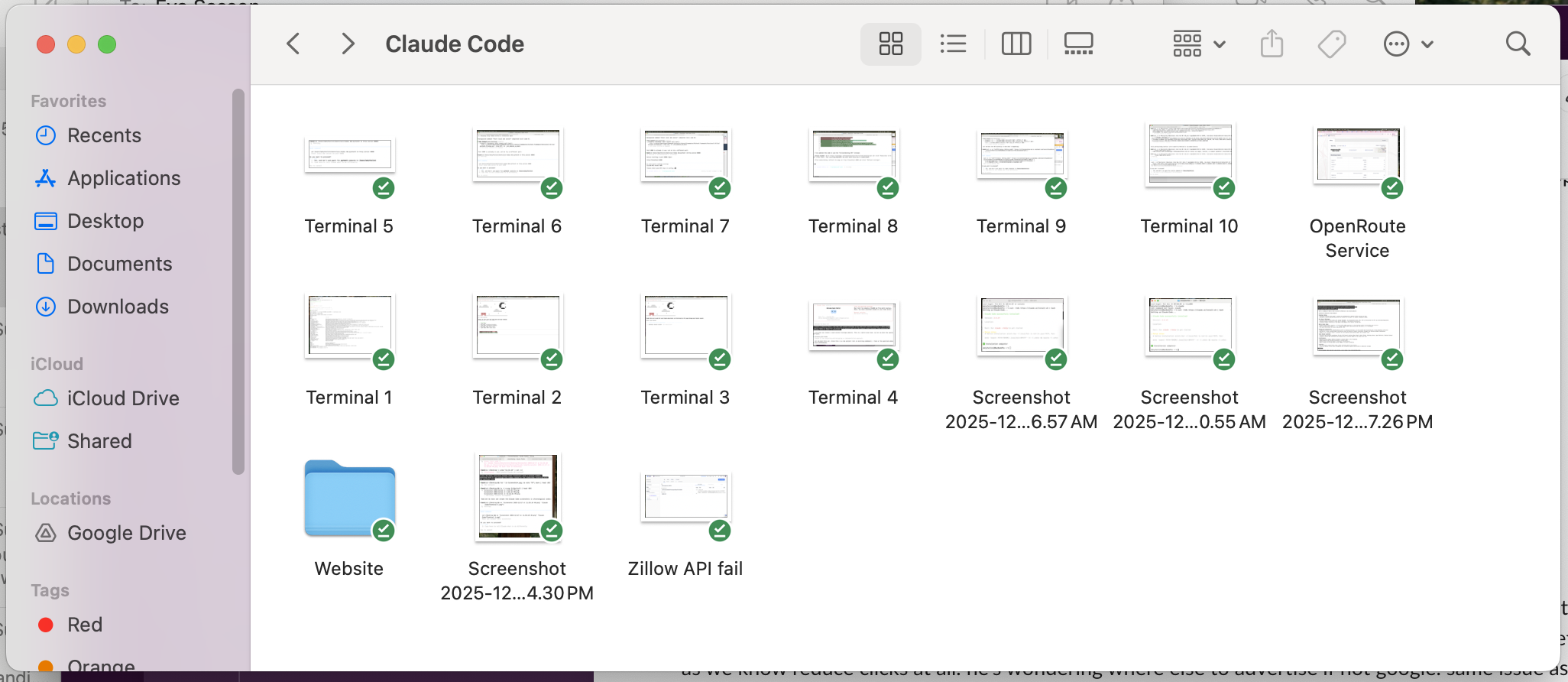Select Google Drive under Locations
1568x682 pixels.
126,533
